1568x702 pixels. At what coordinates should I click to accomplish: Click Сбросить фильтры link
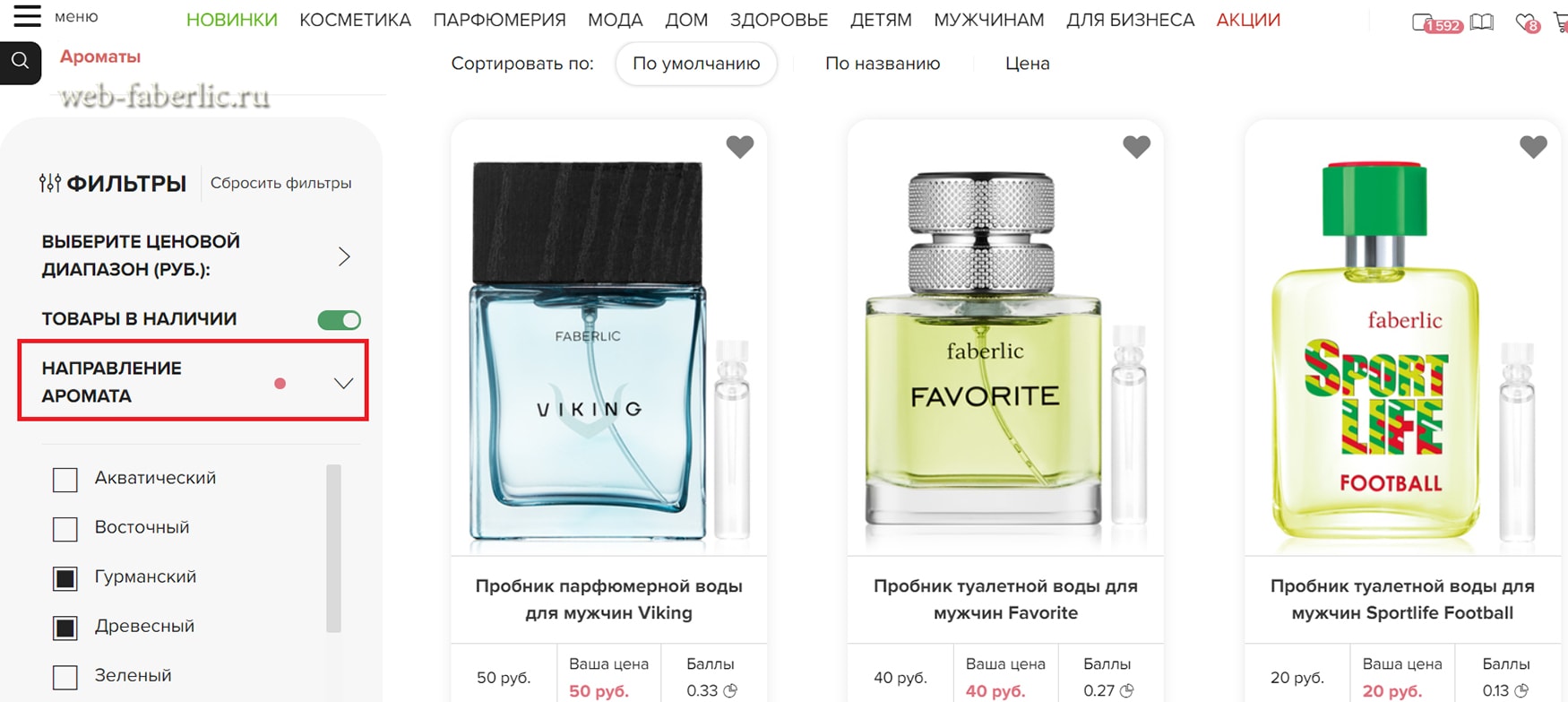tap(280, 183)
